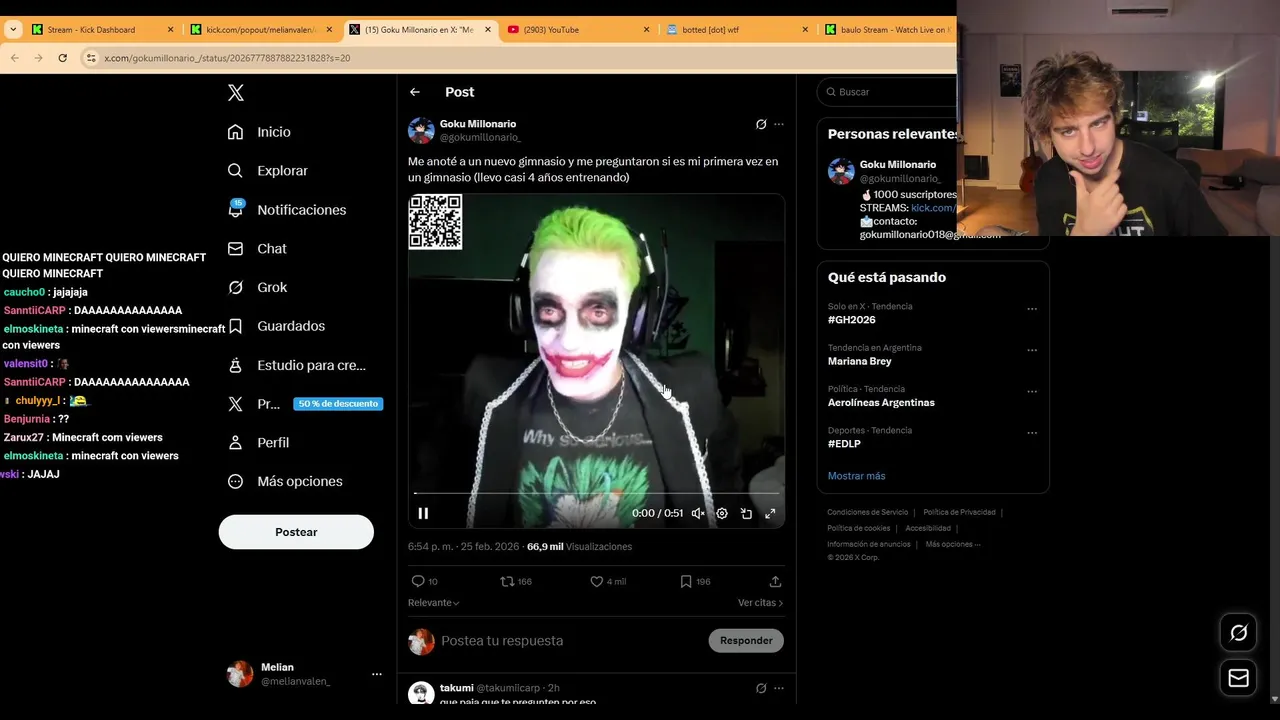
Task: Expand the Relevante sort dropdown
Action: click(434, 603)
